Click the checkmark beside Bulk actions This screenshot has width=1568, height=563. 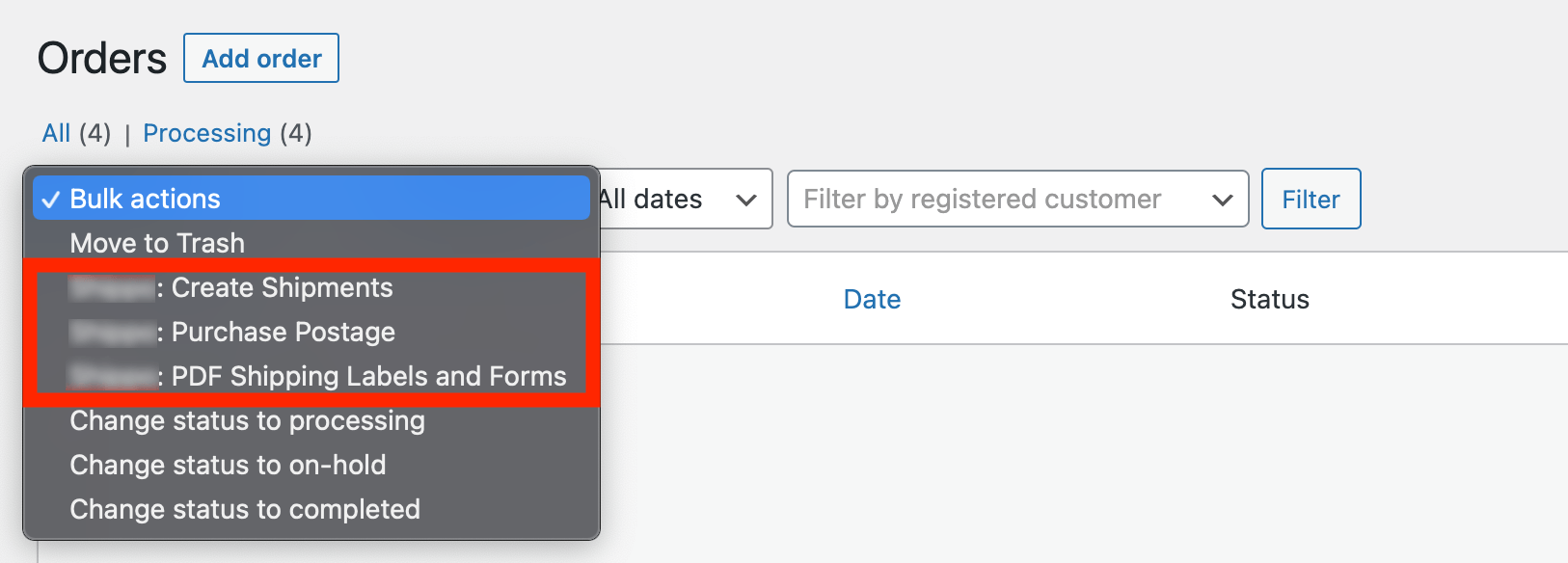click(53, 199)
